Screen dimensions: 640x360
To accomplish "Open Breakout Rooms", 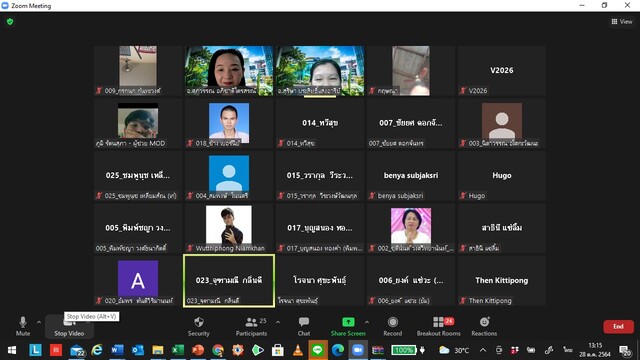I will click(x=439, y=327).
